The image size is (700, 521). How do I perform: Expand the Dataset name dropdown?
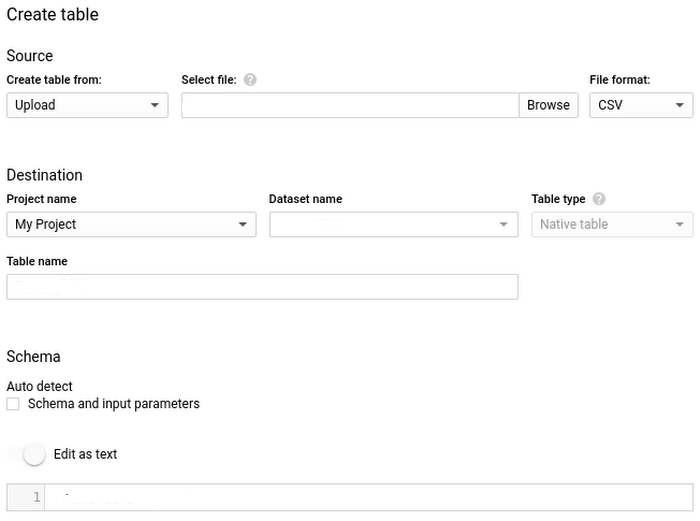tap(393, 224)
